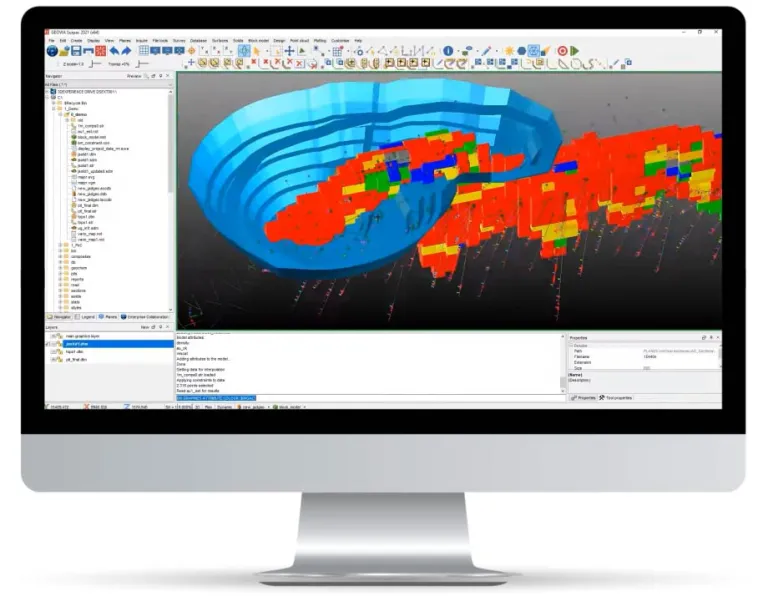This screenshot has height=601, width=768.
Task: Toggle visibility of pit_final.dtm layer
Action: [53, 360]
